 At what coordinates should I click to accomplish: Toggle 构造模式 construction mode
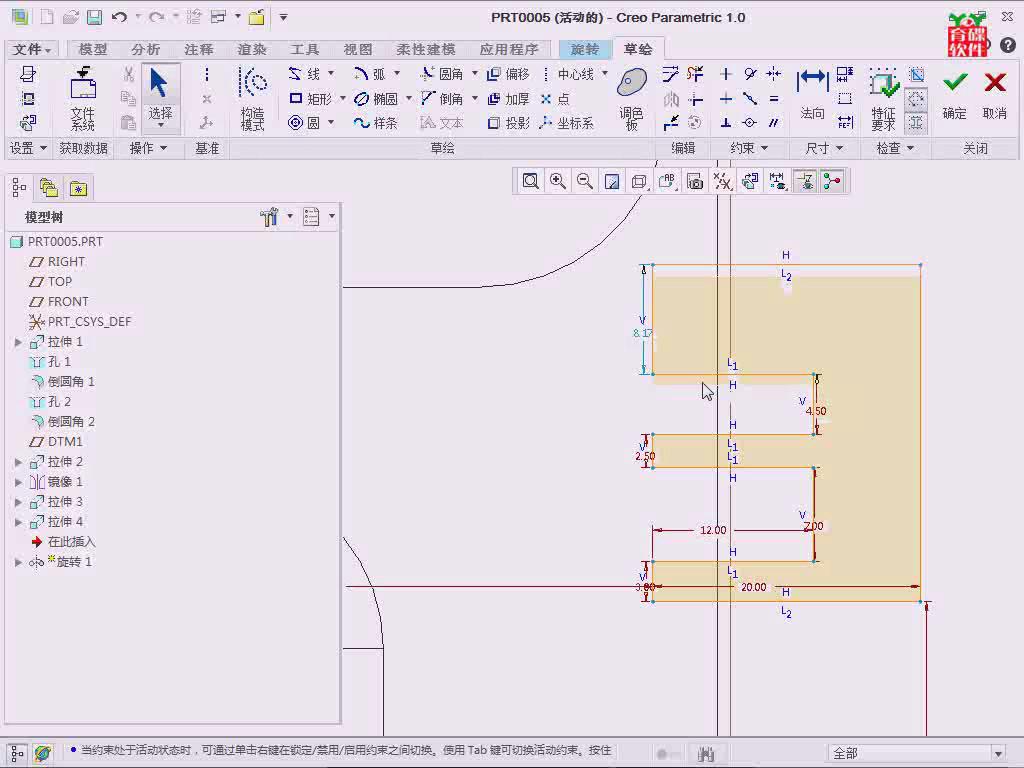(x=253, y=98)
